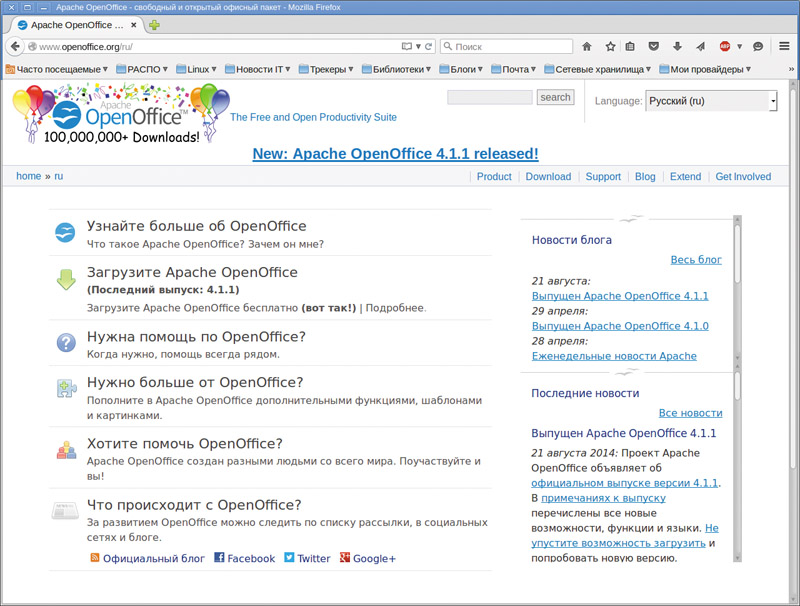800x606 pixels.
Task: Expand the Adblock Plus dropdown arrow
Action: (739, 46)
